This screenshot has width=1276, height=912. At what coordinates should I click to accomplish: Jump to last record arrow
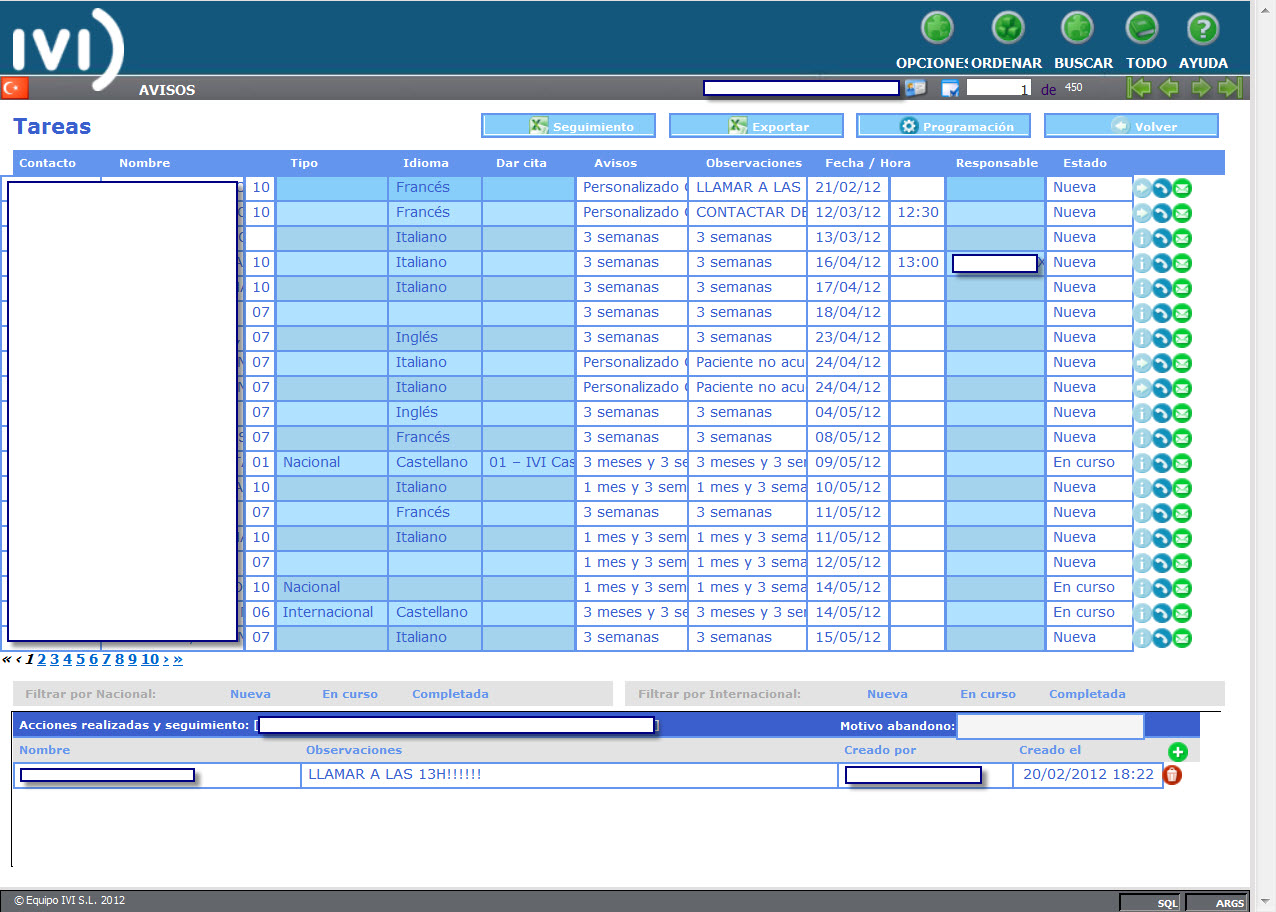pos(1230,88)
